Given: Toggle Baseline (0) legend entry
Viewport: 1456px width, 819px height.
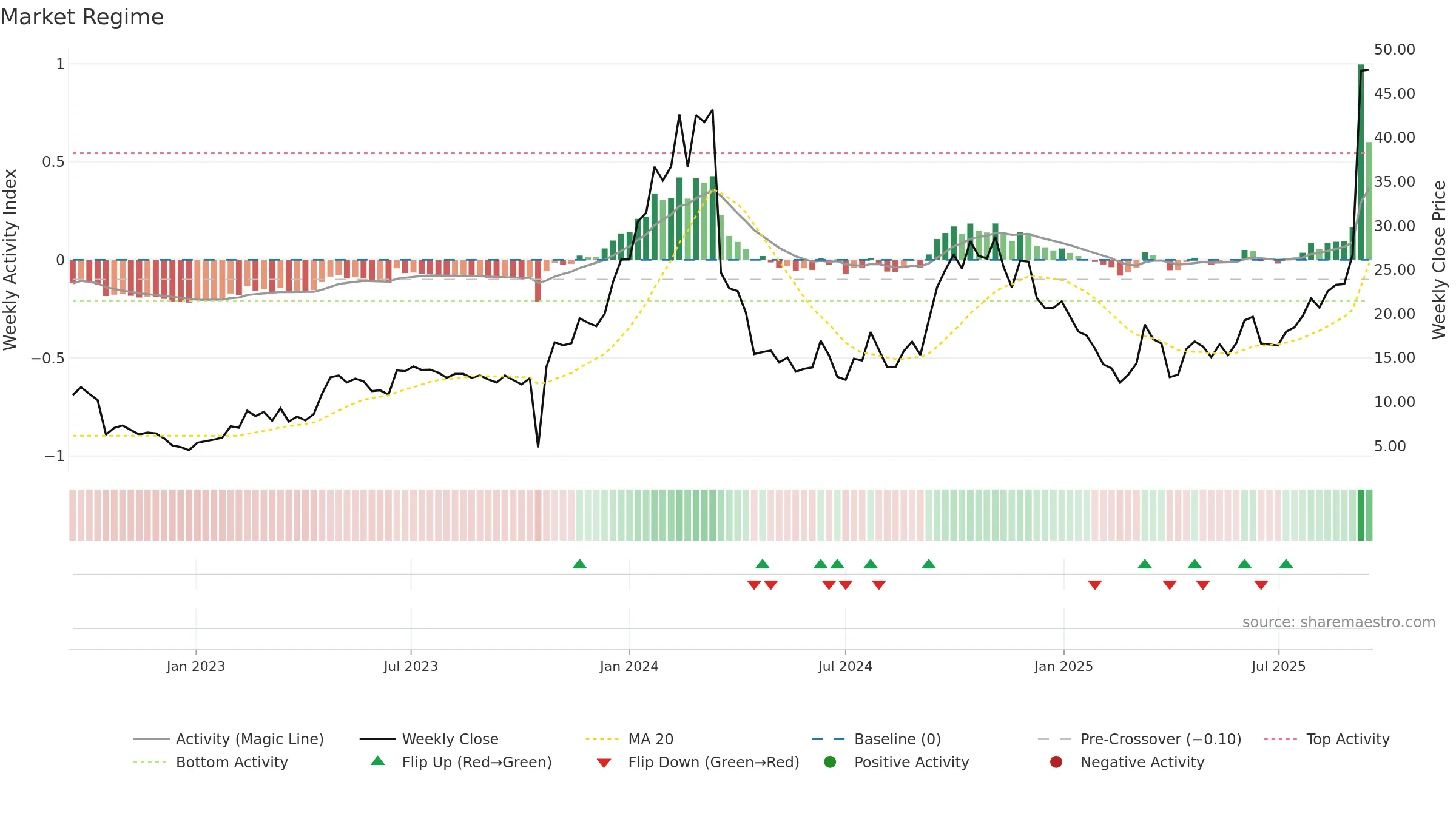Looking at the screenshot, I should pyautogui.click(x=876, y=739).
